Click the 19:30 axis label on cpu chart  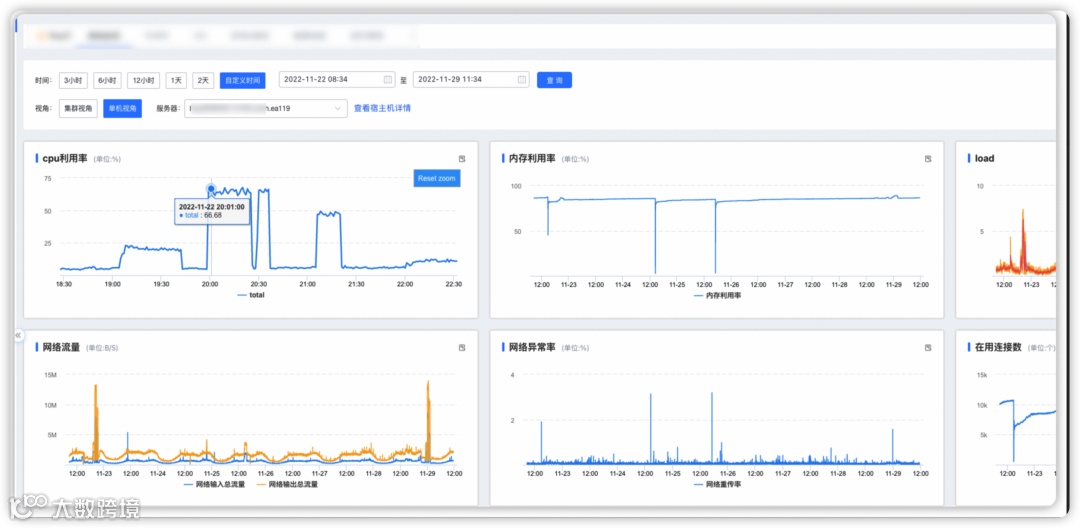(x=161, y=284)
